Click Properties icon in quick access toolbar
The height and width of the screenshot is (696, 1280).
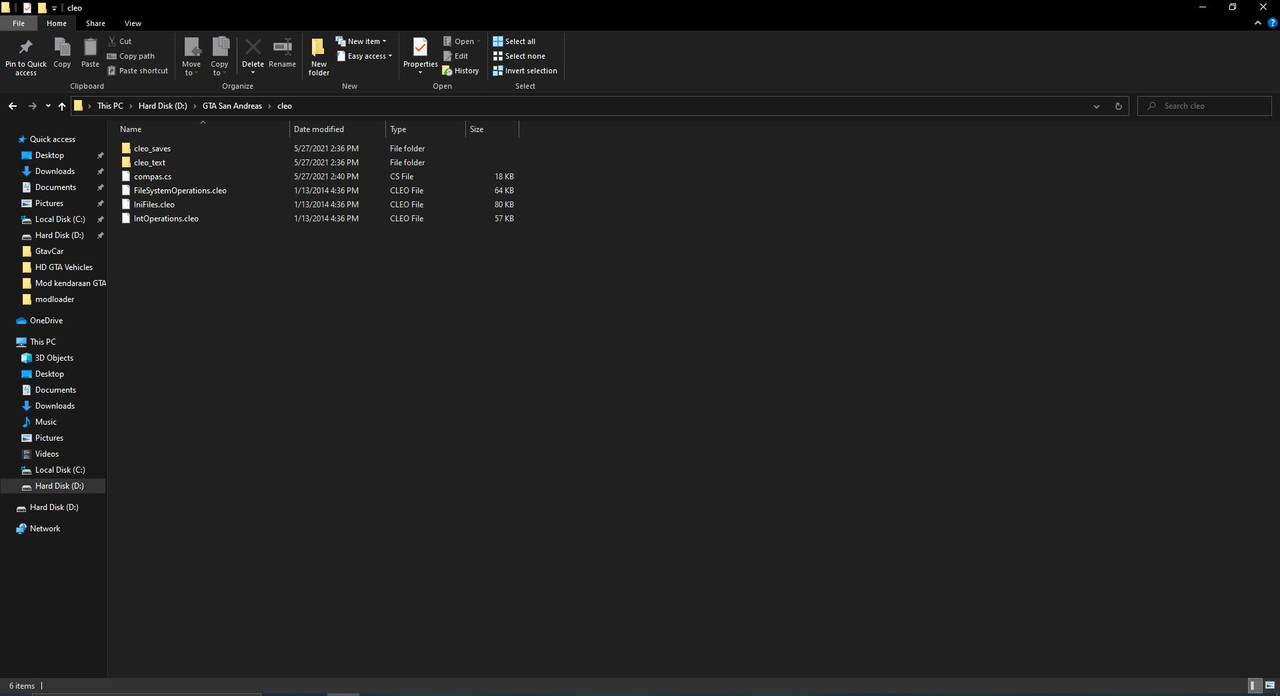point(28,7)
